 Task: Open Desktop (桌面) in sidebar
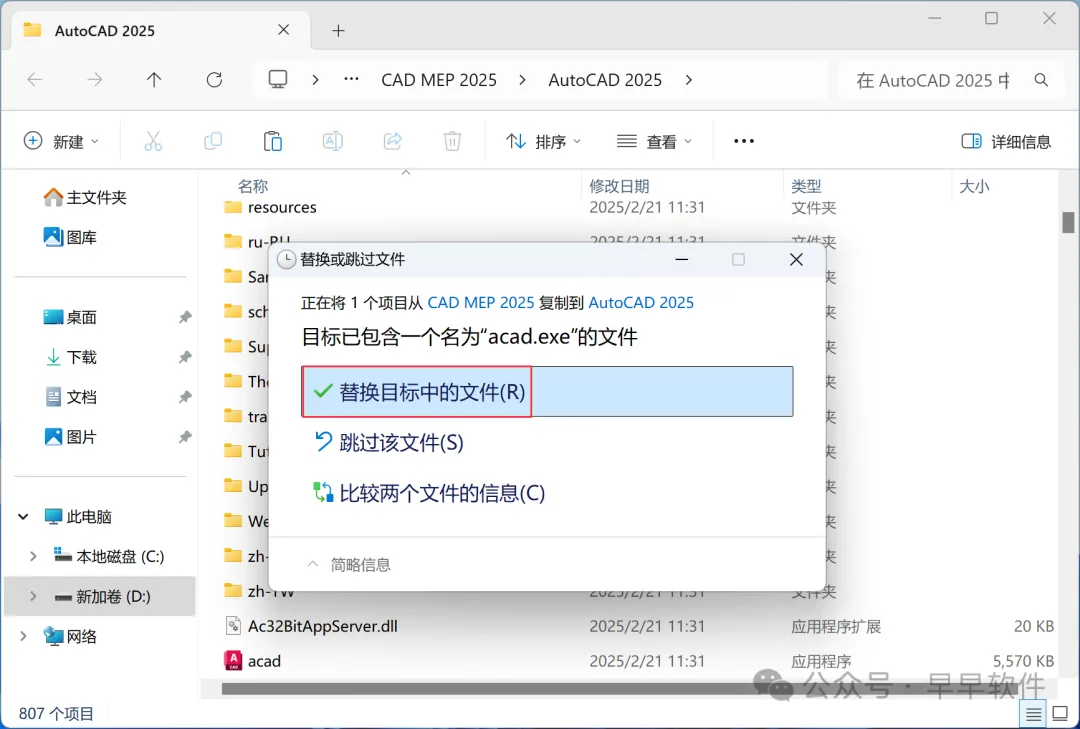point(70,317)
